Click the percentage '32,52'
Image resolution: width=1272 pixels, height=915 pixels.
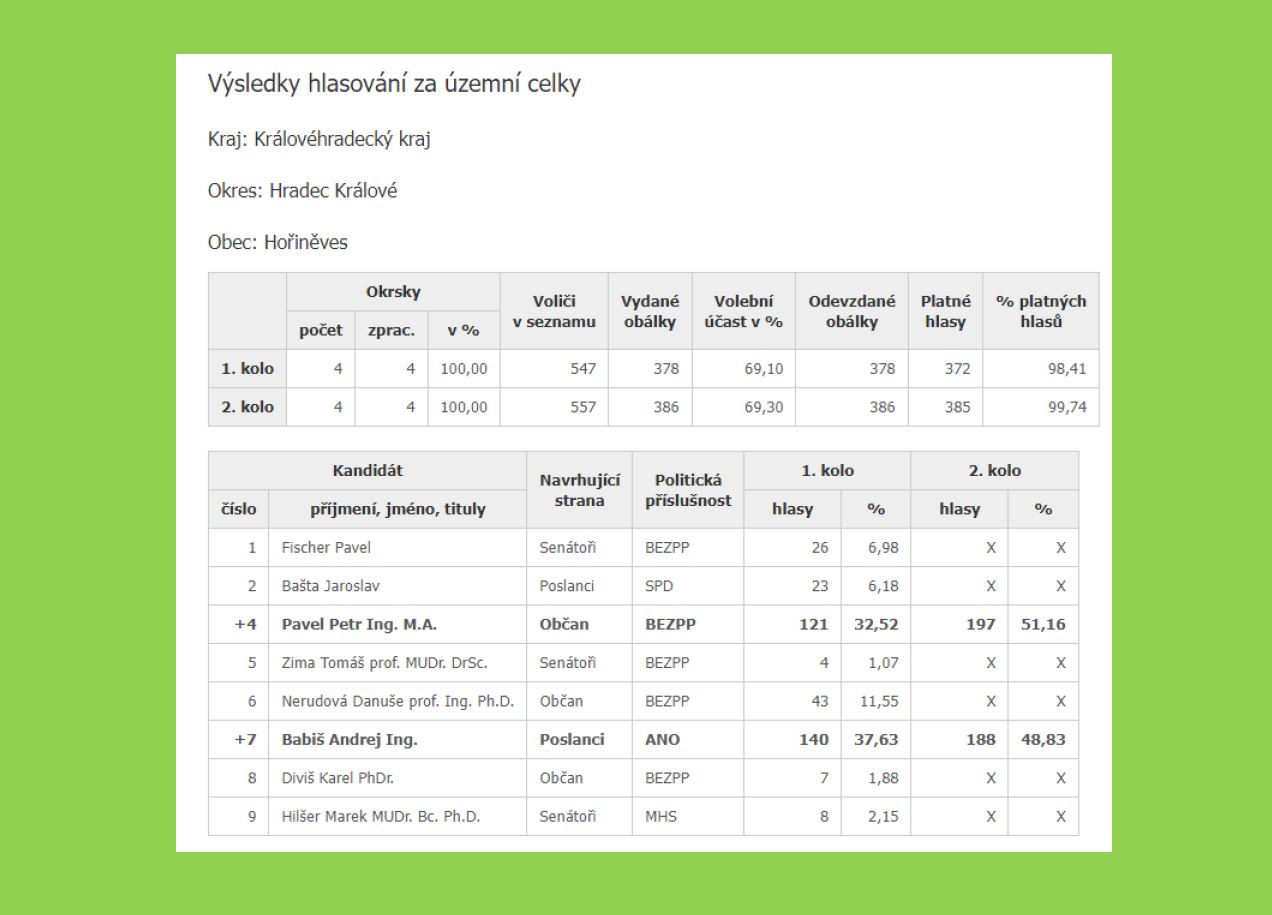click(876, 624)
